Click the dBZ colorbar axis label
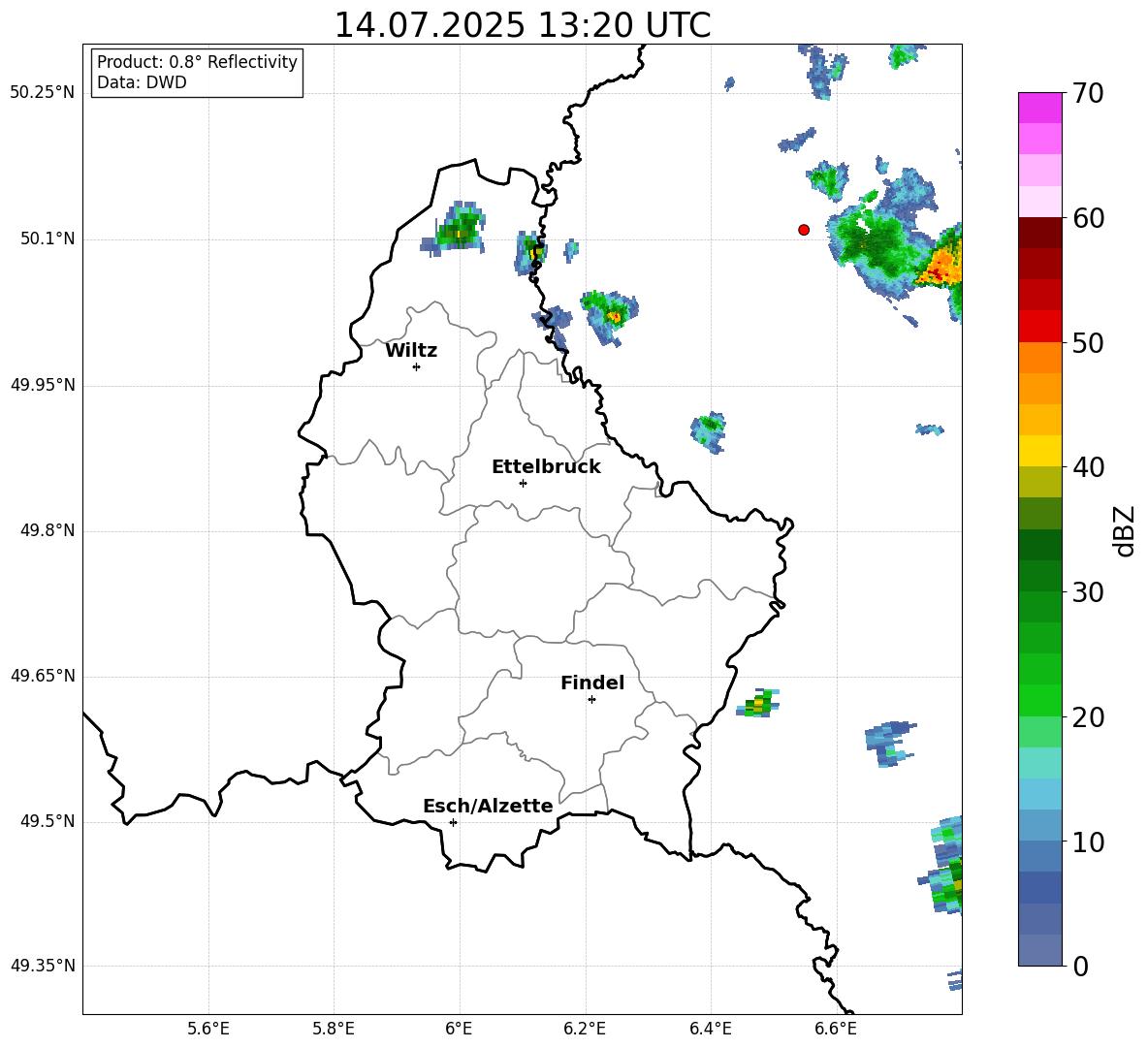The image size is (1148, 1048). 1124,530
